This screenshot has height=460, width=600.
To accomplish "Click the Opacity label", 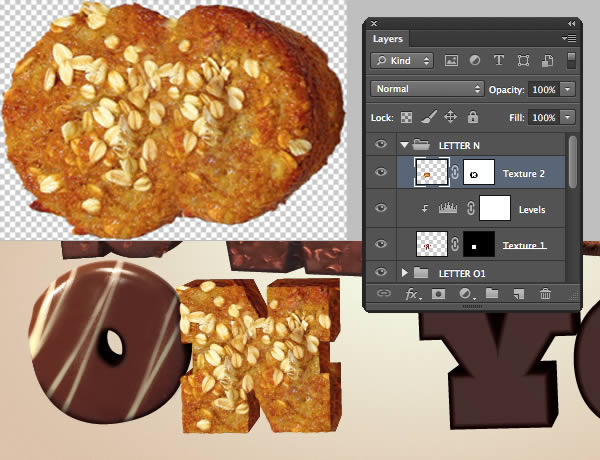I will (507, 90).
